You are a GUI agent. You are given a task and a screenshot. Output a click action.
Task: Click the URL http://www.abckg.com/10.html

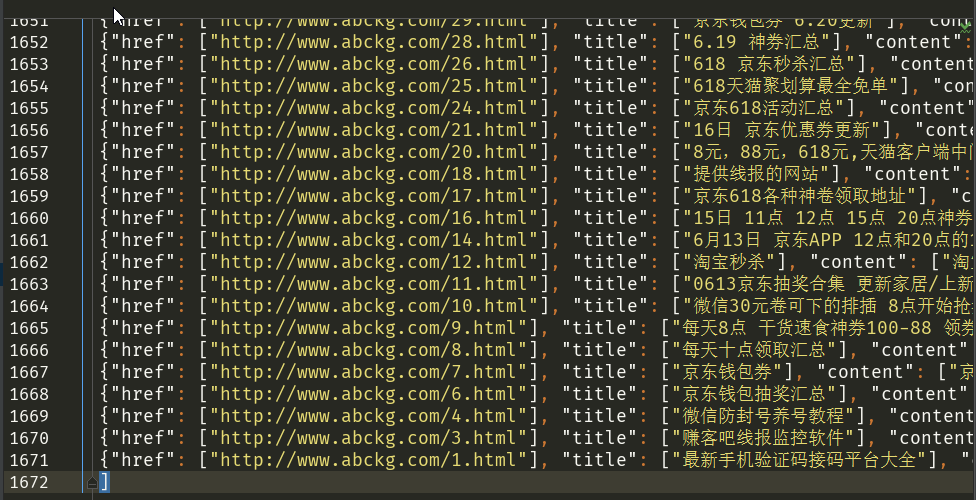tap(374, 306)
